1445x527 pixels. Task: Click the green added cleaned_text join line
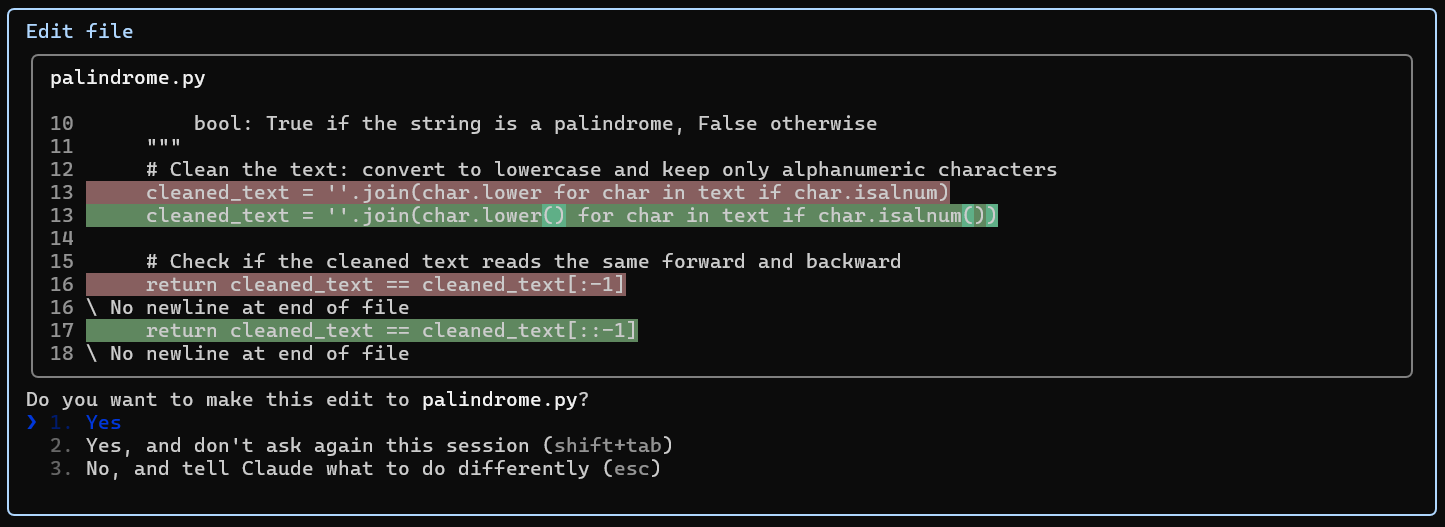coord(541,216)
